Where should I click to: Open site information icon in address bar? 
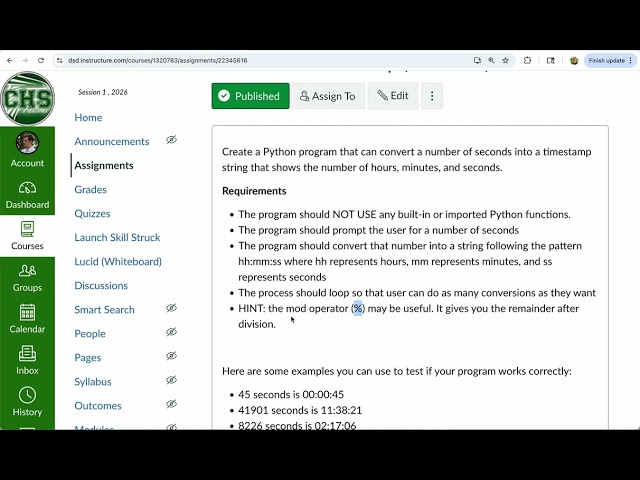pos(60,60)
